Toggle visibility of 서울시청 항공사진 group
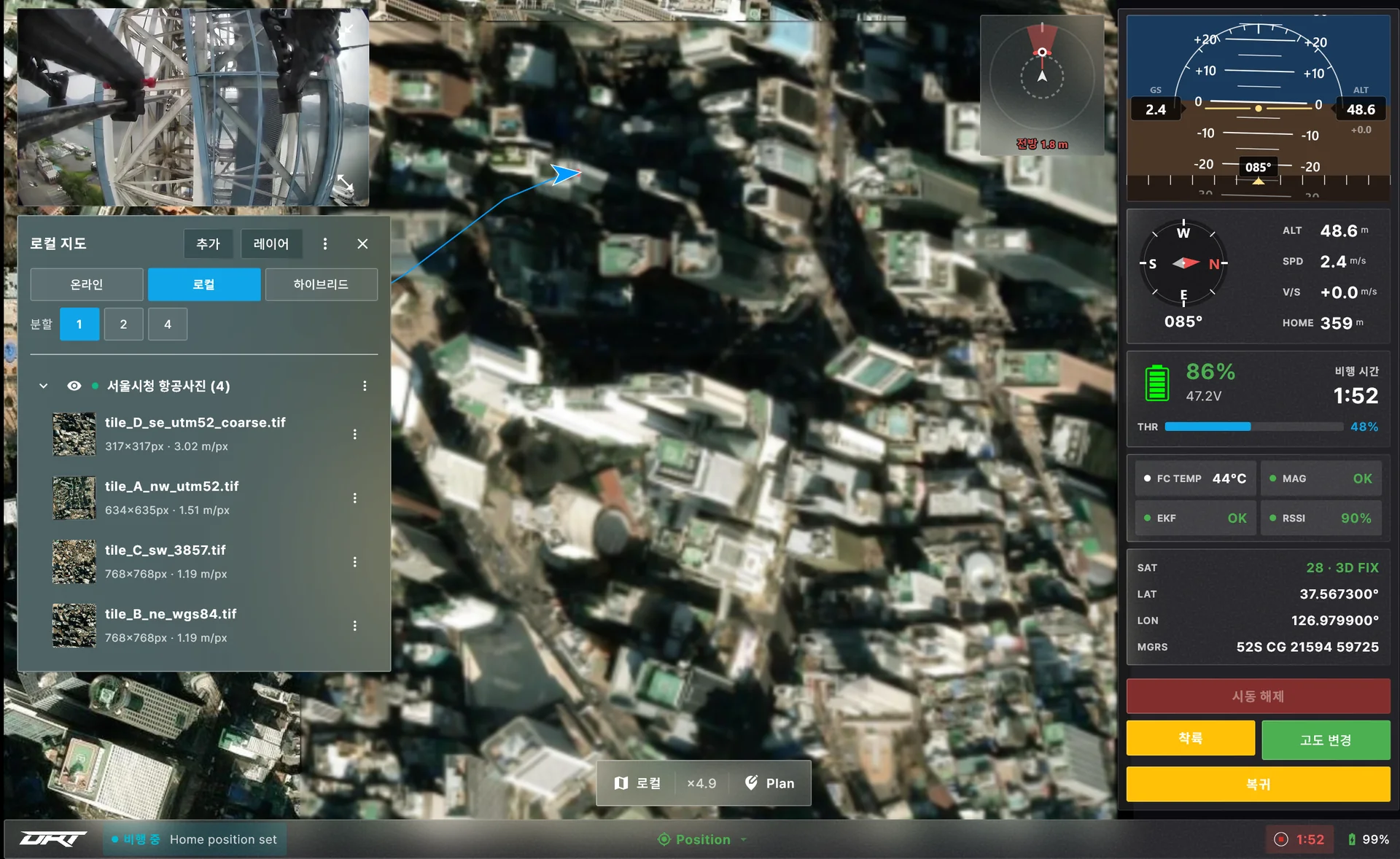 click(74, 386)
